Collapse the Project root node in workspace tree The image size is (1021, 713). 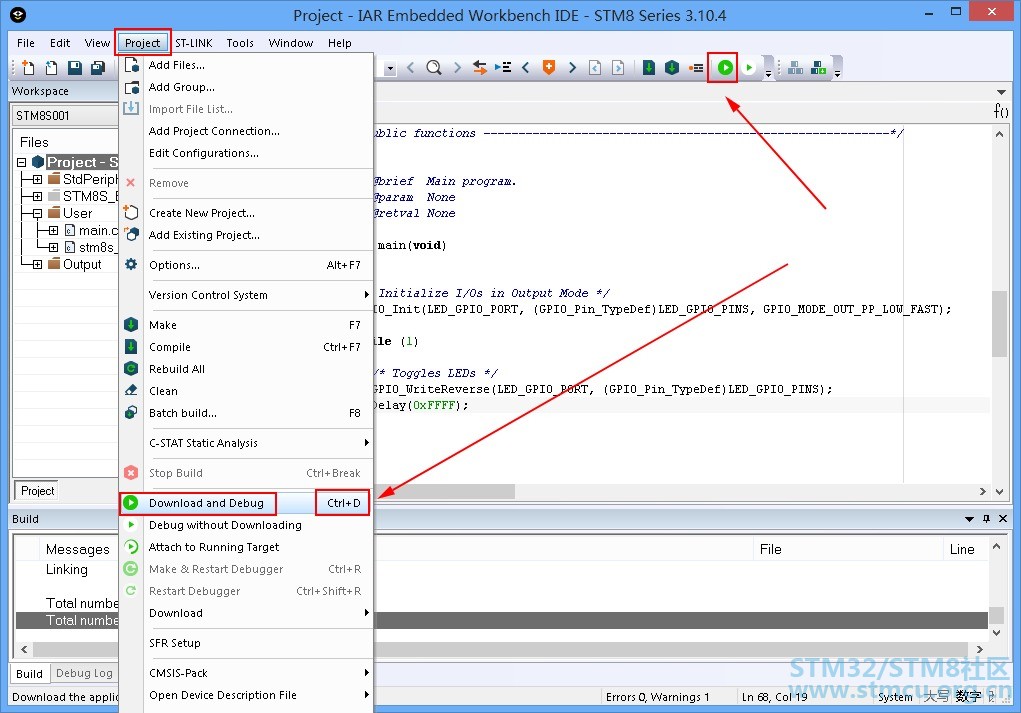[21, 162]
